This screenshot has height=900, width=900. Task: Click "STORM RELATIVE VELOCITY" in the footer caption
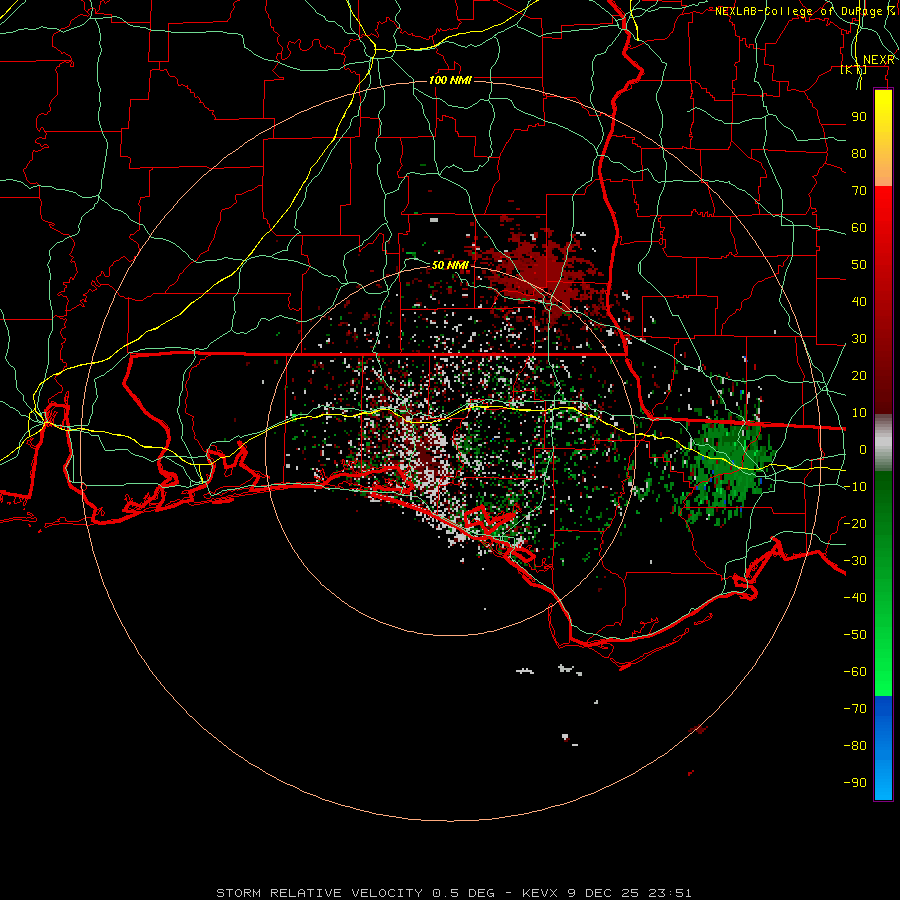click(319, 893)
